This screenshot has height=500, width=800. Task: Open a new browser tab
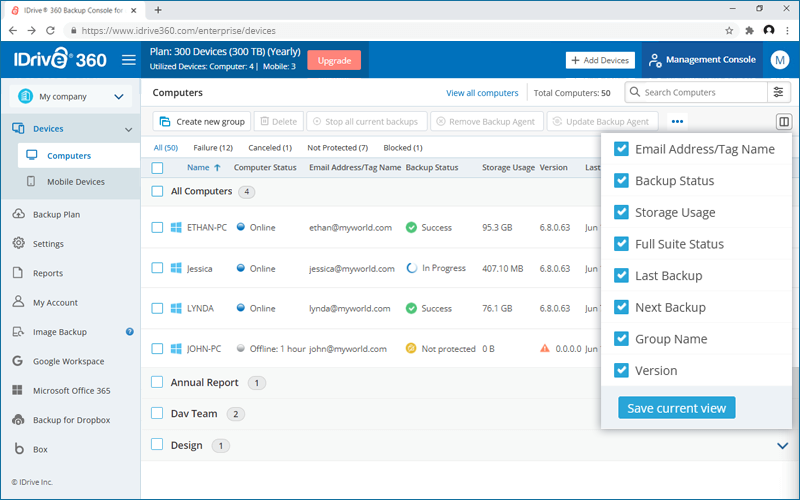(158, 10)
